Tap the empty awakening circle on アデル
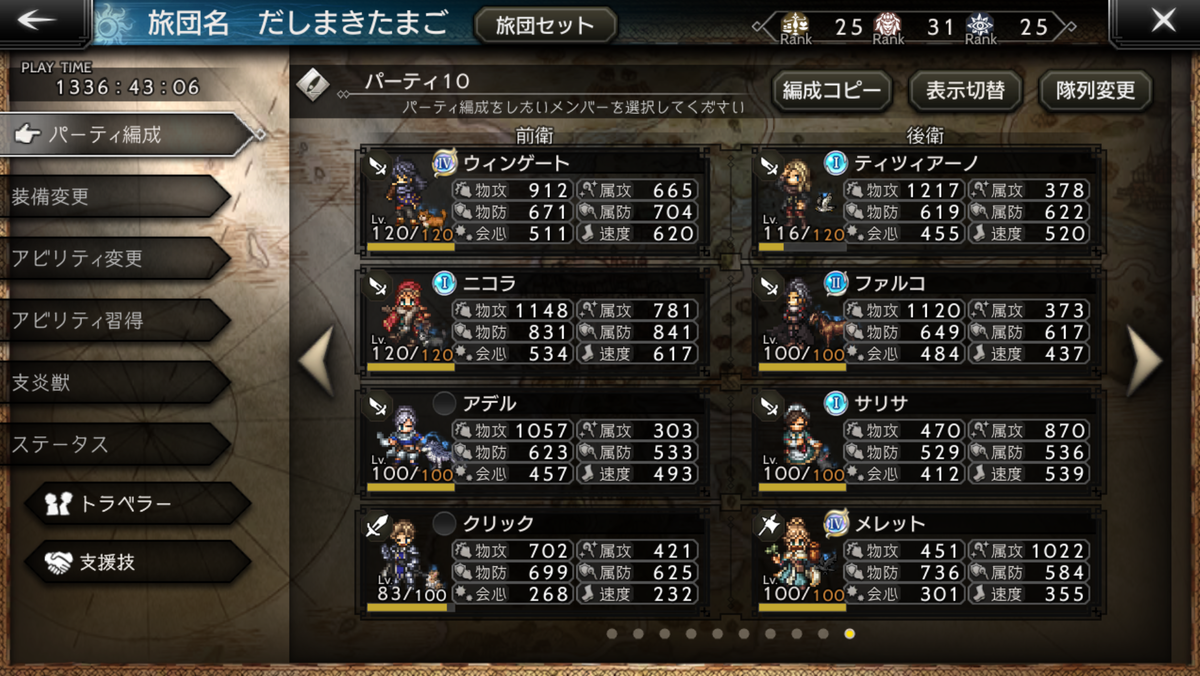1200x676 pixels. pos(444,403)
